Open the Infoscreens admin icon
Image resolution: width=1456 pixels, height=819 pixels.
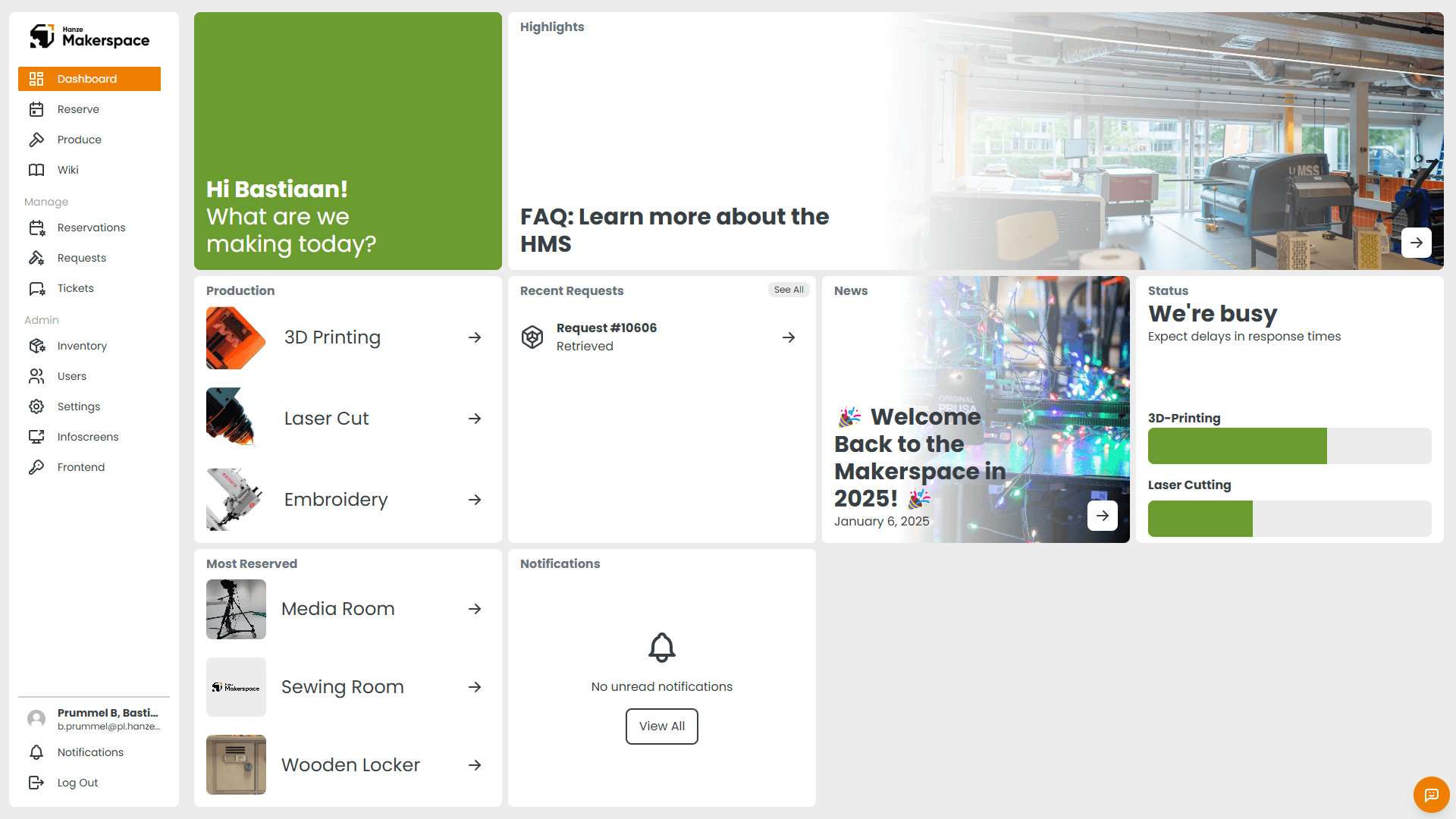(x=38, y=437)
